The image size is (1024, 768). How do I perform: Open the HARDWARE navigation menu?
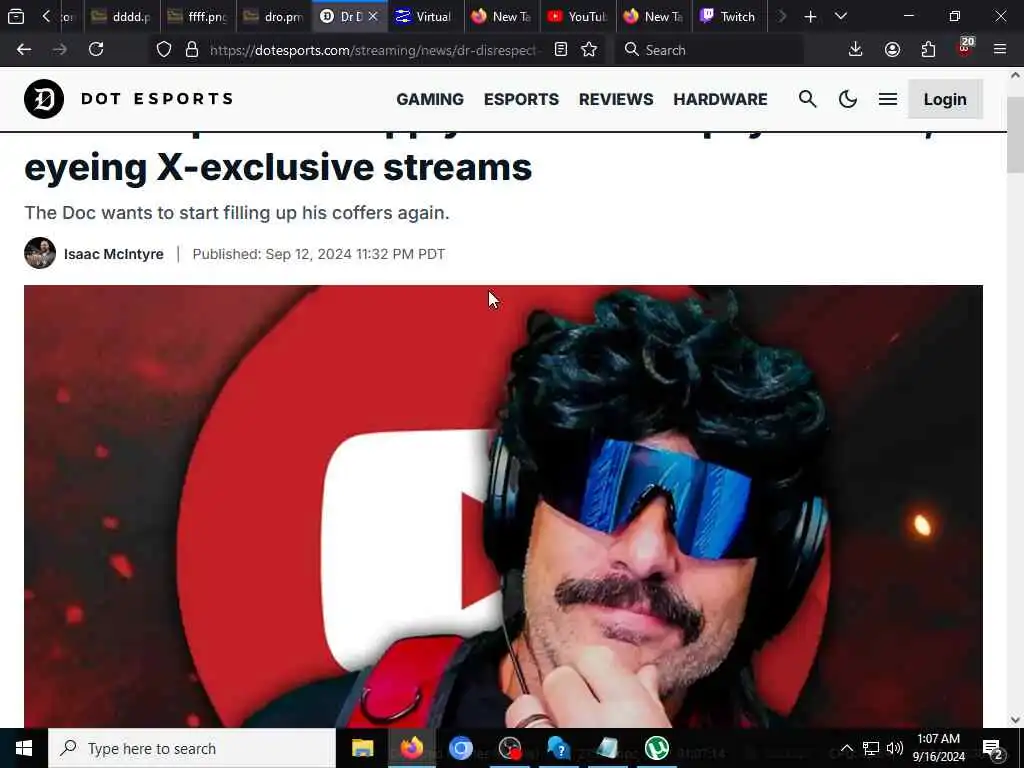[720, 99]
